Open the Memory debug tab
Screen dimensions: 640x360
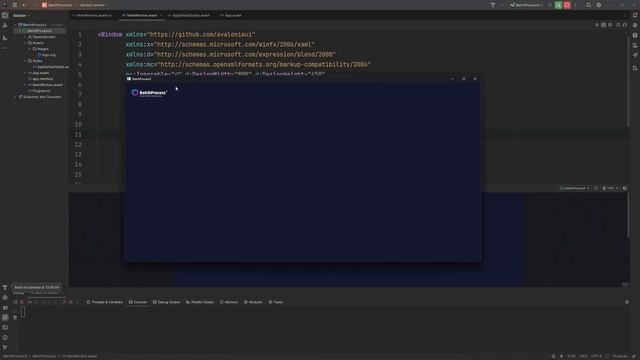point(229,302)
